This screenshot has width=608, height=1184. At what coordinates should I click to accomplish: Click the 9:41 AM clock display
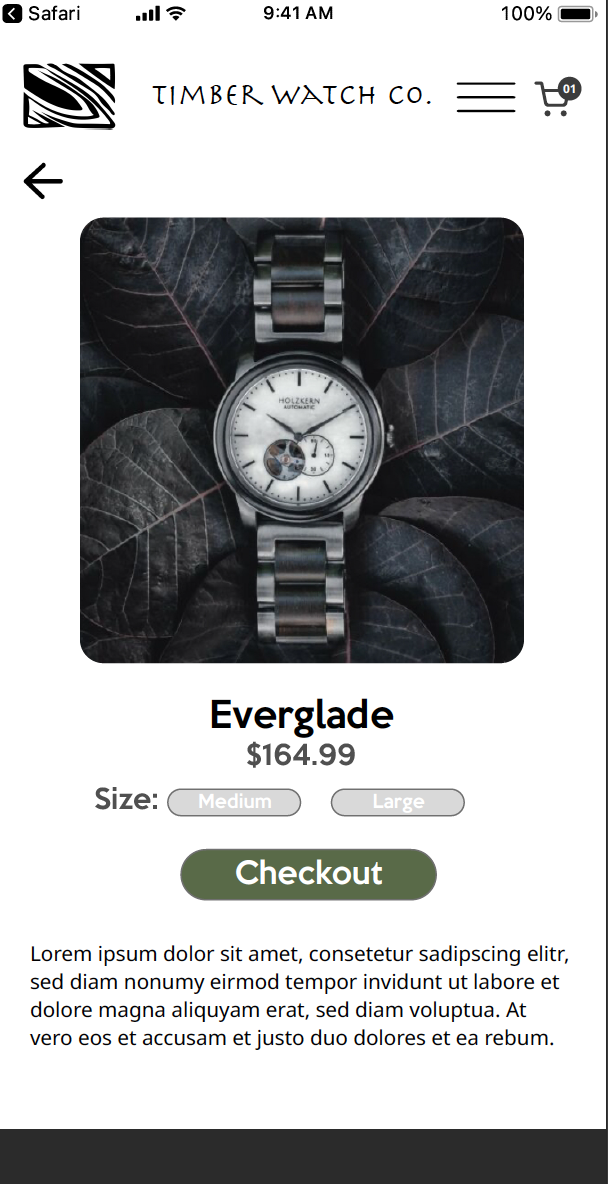[298, 14]
